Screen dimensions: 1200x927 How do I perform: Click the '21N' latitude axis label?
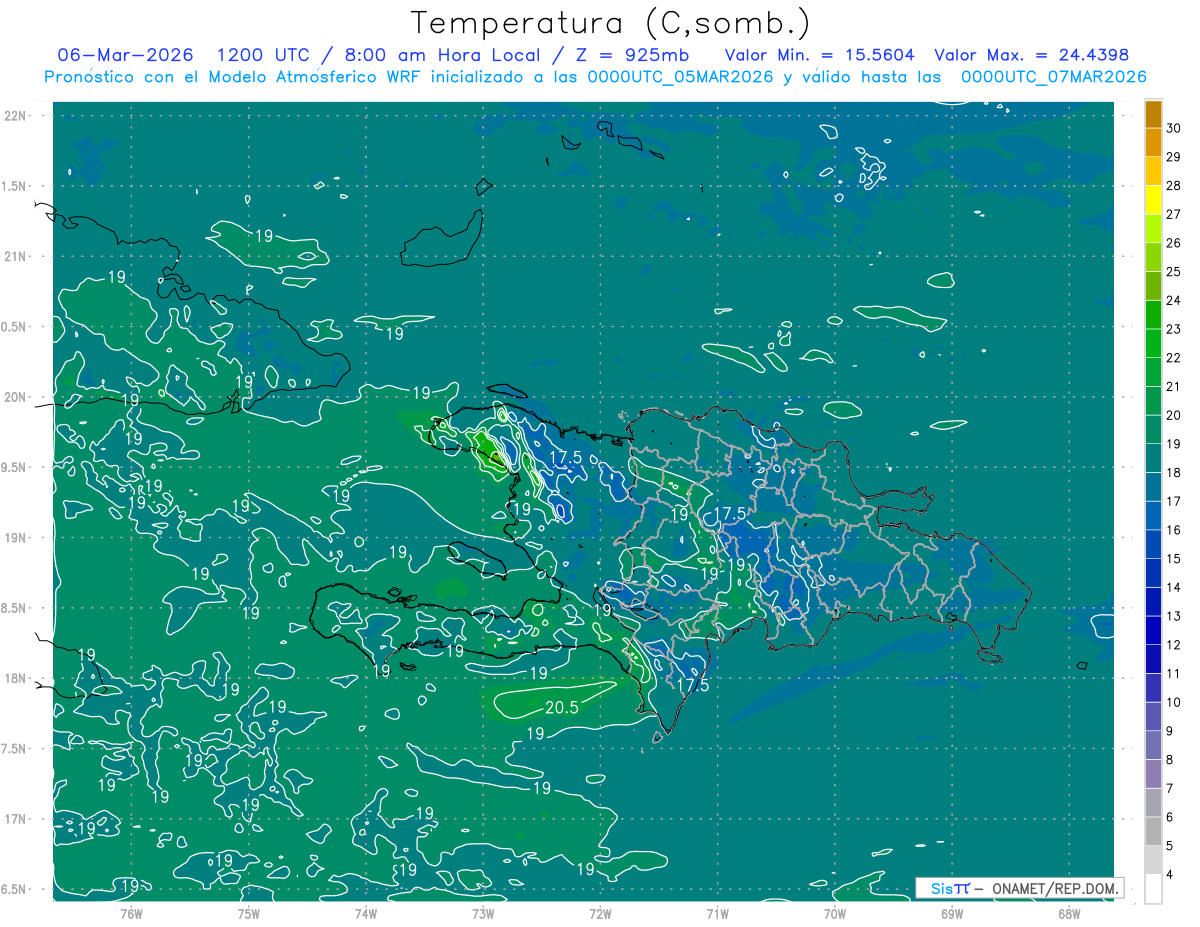(x=16, y=256)
